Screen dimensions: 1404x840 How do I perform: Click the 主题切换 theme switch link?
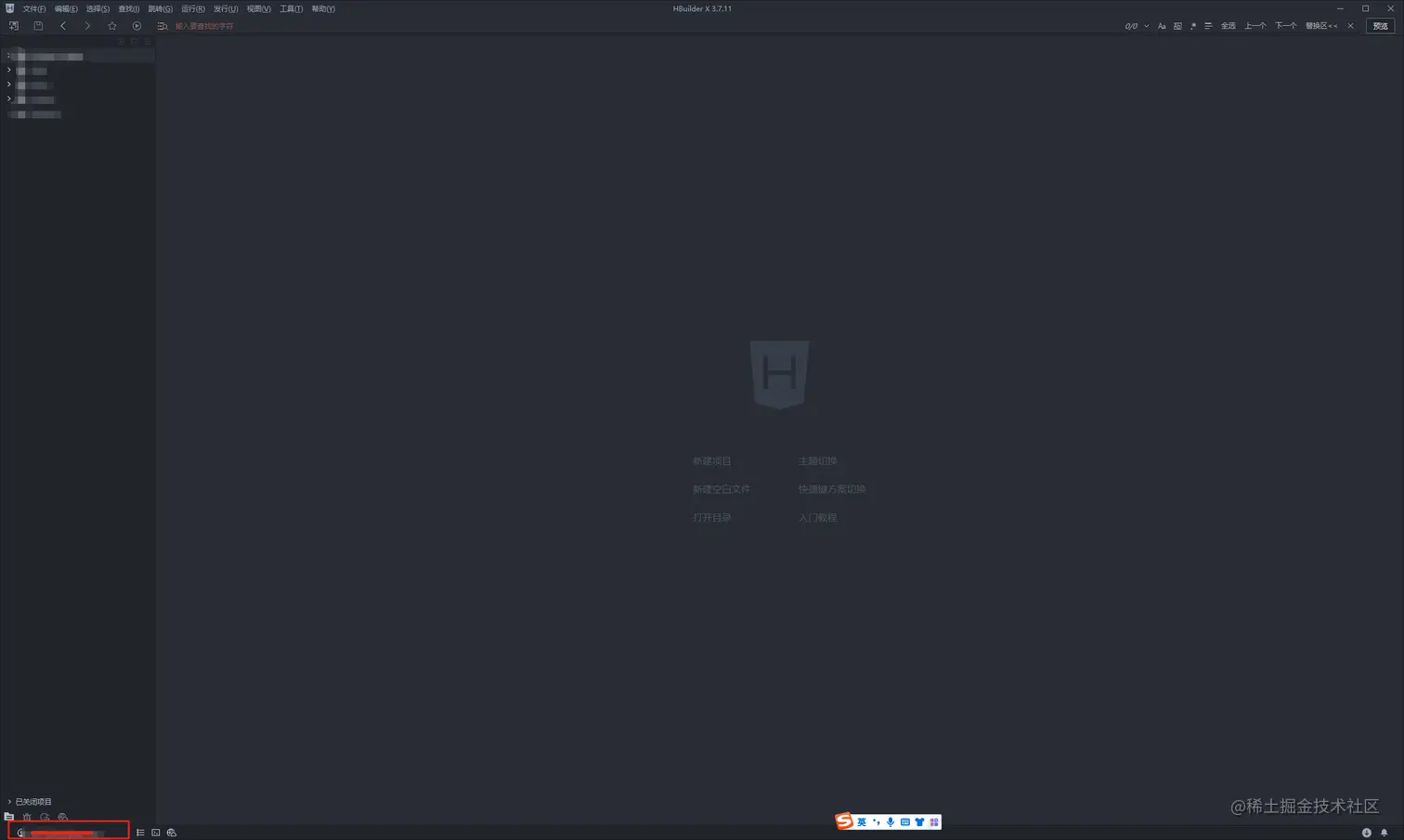click(x=818, y=460)
